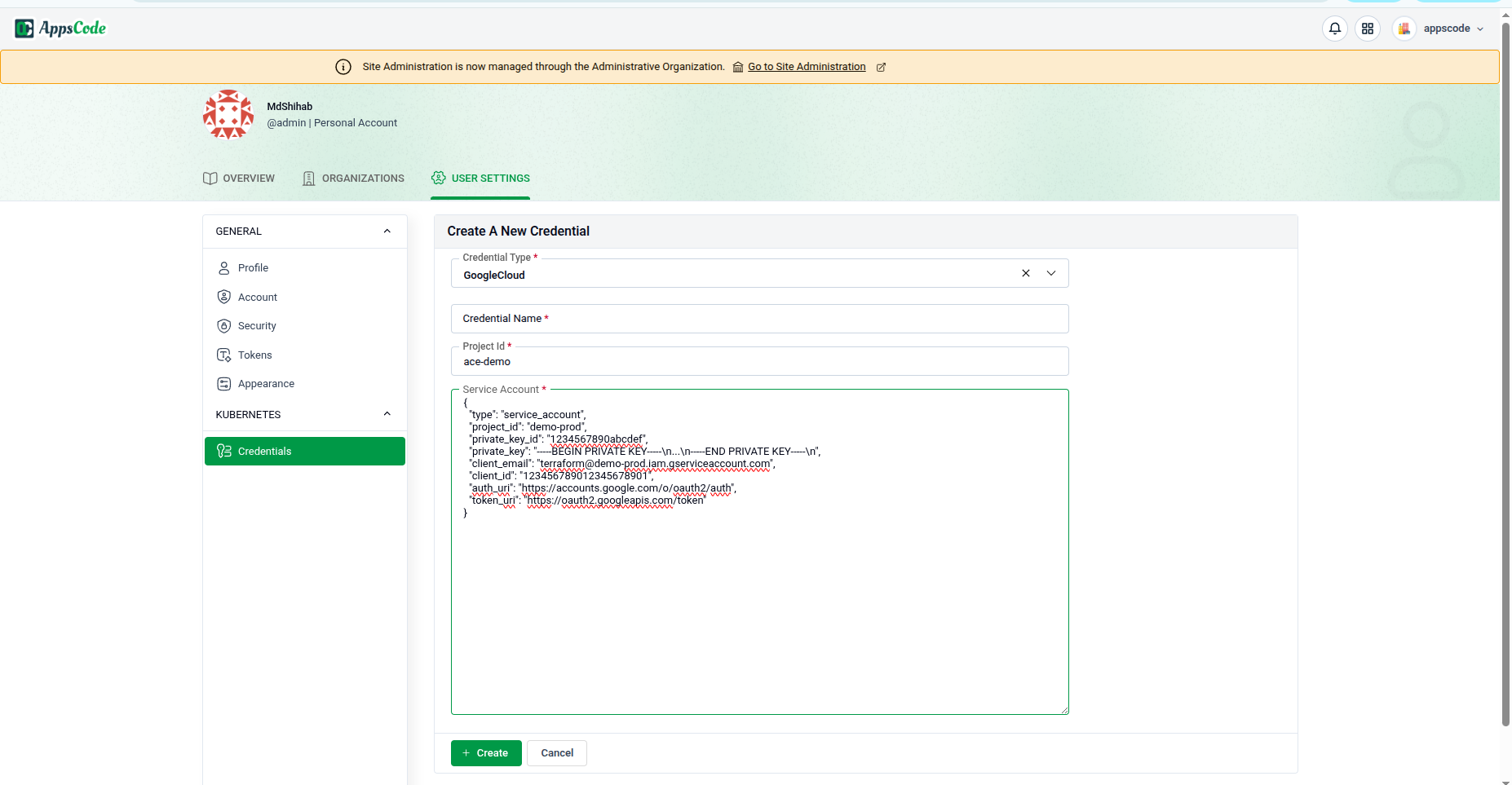The image size is (1512, 785).
Task: Click the MdShihab profile avatar
Action: pyautogui.click(x=228, y=115)
